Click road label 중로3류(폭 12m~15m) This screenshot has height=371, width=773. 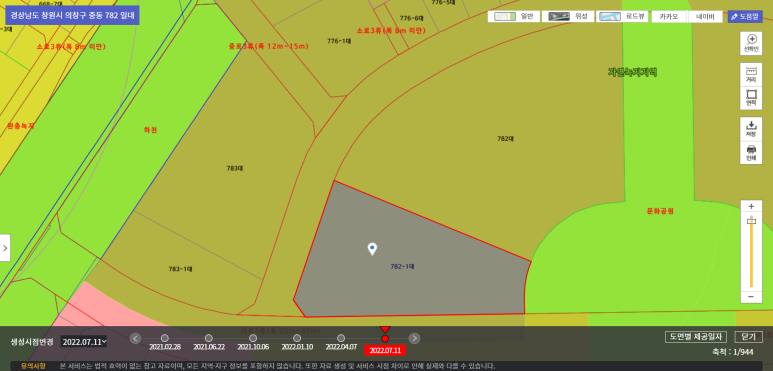268,46
